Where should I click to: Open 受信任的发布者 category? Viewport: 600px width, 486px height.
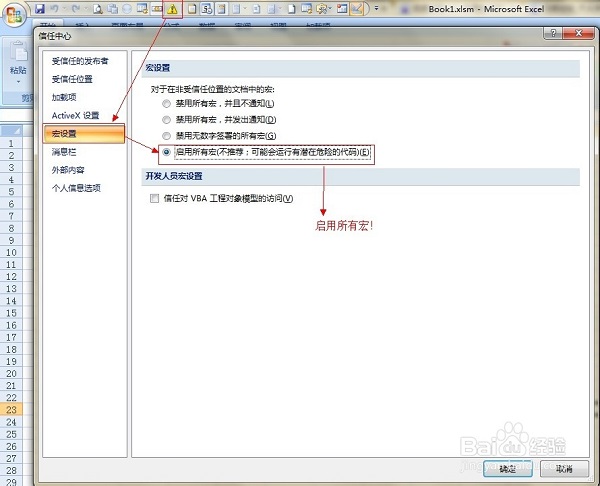80,62
